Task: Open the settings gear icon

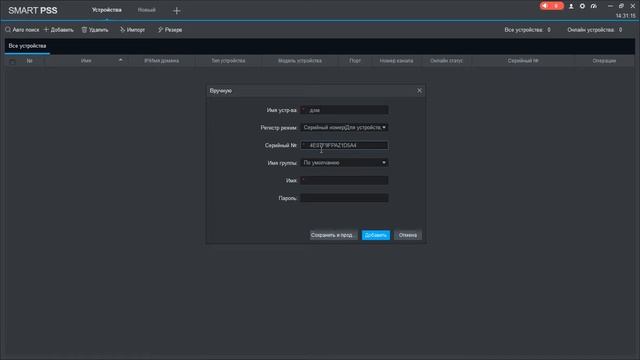Action: click(582, 6)
